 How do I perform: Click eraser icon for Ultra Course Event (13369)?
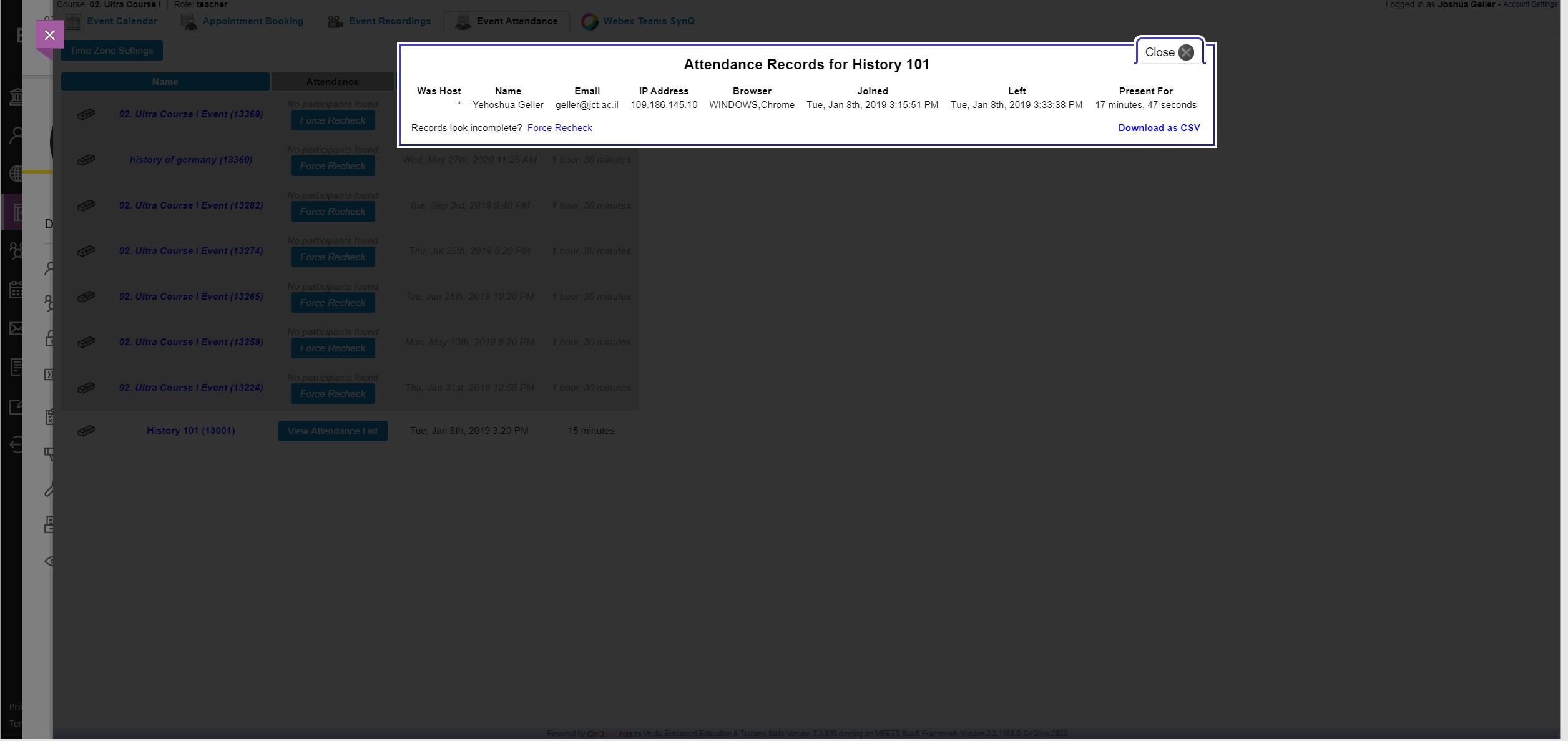pos(86,114)
